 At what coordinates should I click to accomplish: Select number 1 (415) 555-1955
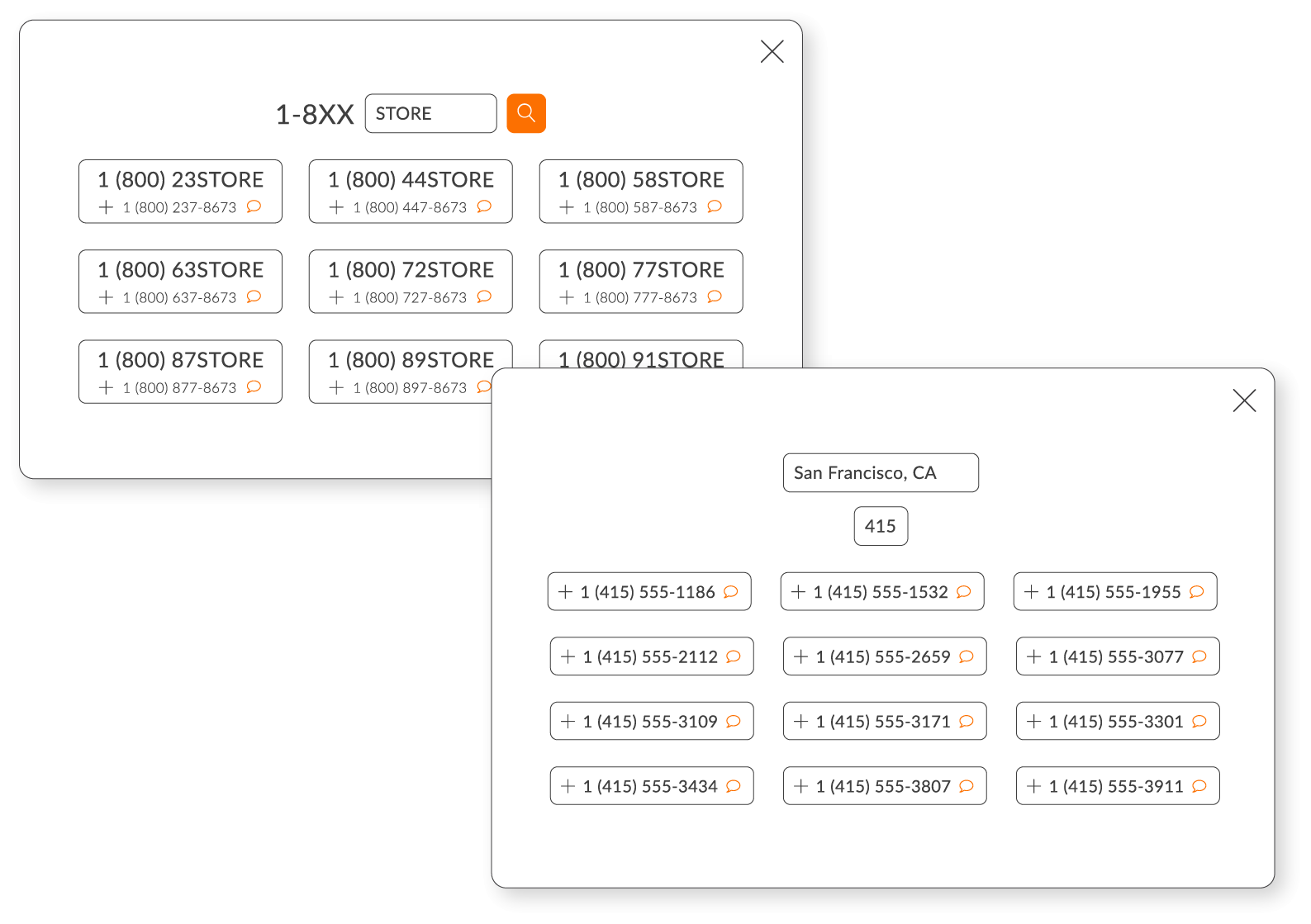[1114, 592]
